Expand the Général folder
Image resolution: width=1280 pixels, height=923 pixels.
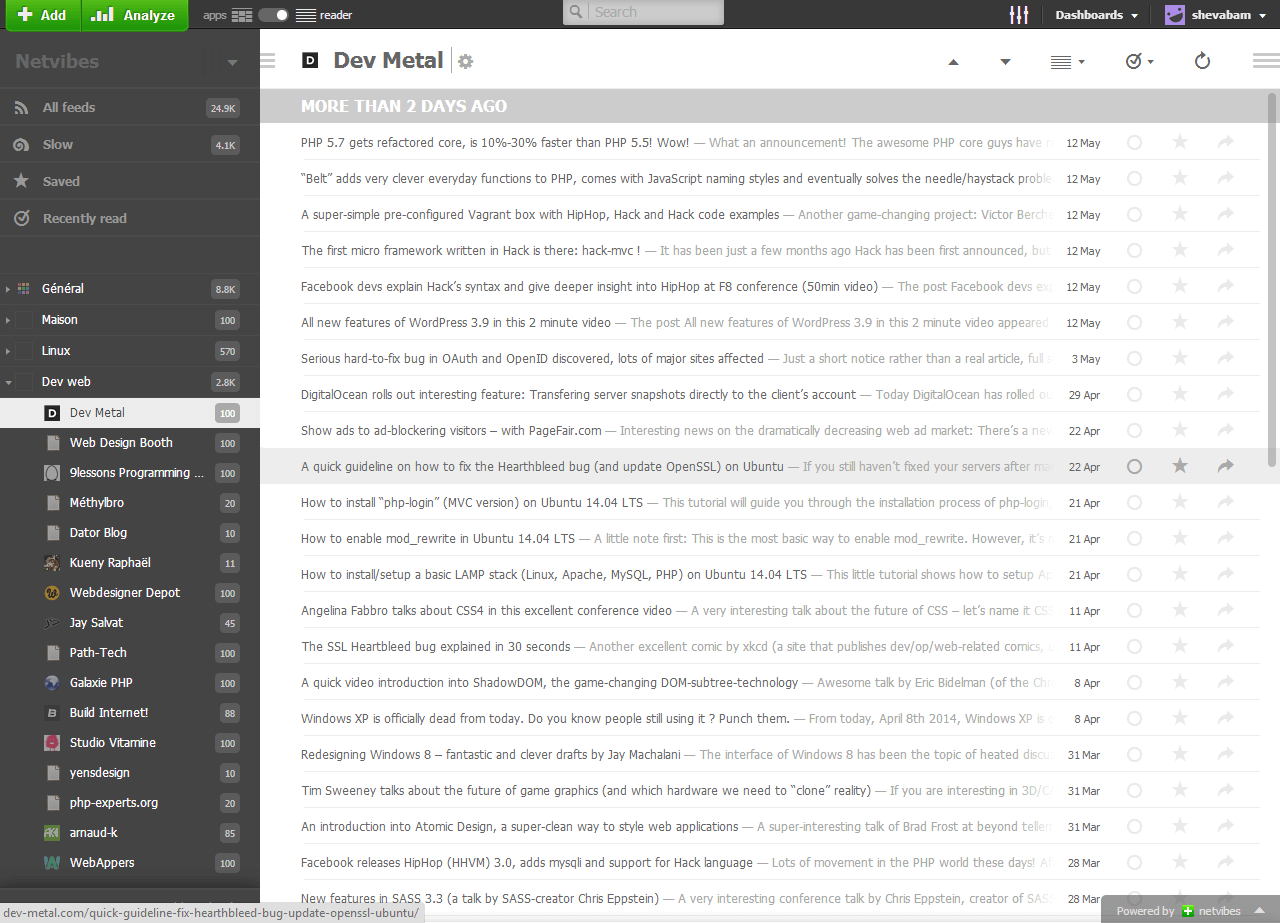pyautogui.click(x=8, y=289)
